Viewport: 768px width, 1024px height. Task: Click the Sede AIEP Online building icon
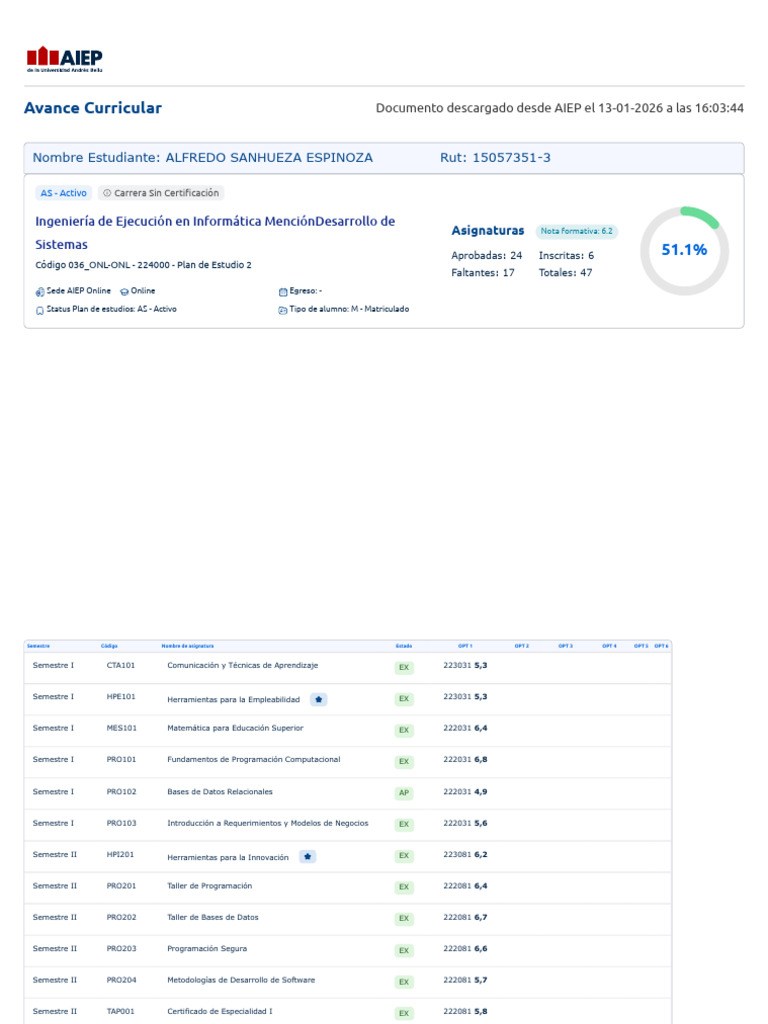click(40, 291)
